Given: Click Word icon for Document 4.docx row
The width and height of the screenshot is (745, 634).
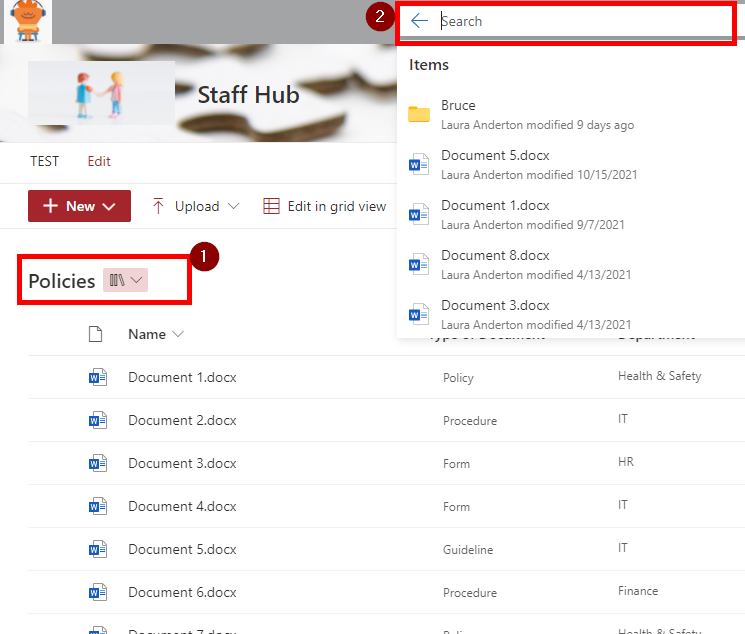Looking at the screenshot, I should [98, 506].
